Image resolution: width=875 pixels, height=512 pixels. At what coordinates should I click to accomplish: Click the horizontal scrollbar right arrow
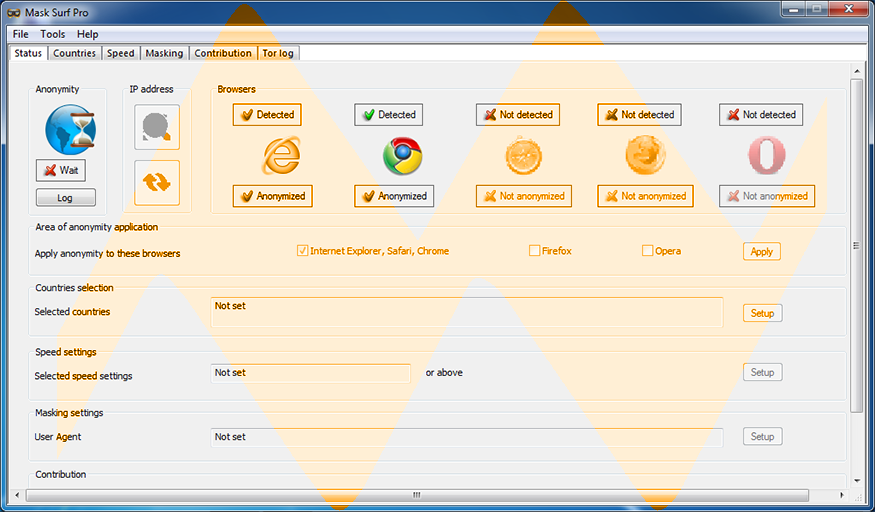point(842,495)
